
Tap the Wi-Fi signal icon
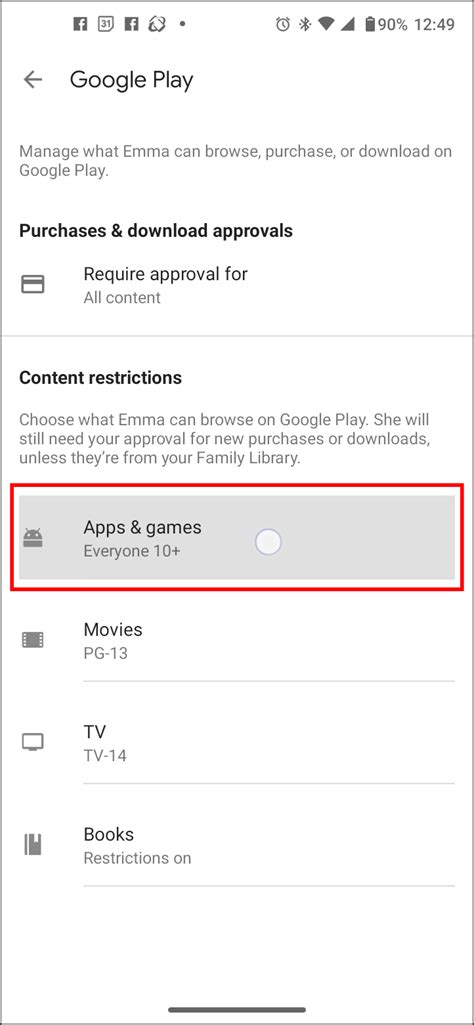click(x=326, y=25)
